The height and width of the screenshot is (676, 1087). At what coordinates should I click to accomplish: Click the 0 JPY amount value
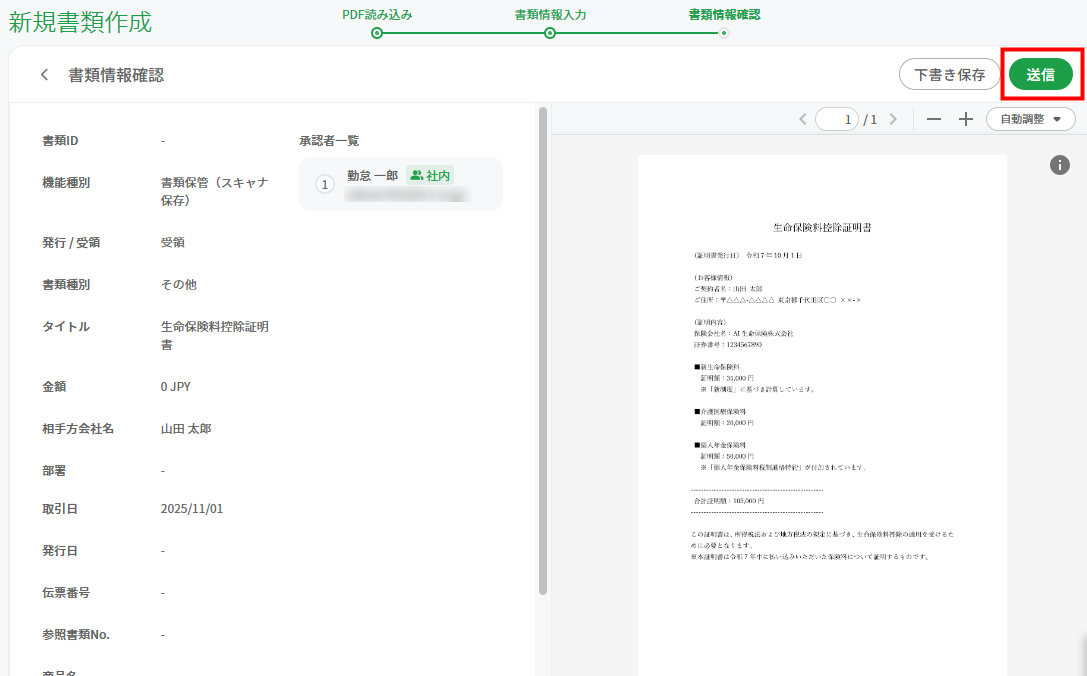pyautogui.click(x=175, y=387)
